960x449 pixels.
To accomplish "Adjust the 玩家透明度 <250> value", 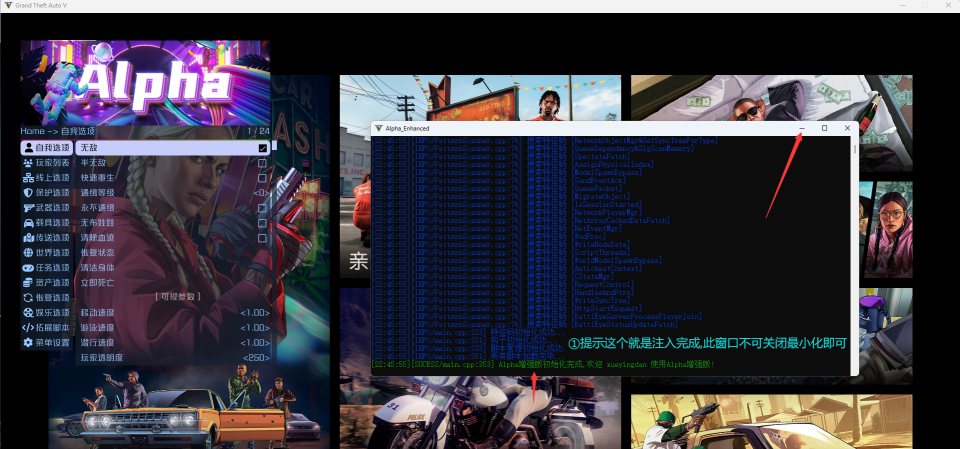I will pos(255,358).
